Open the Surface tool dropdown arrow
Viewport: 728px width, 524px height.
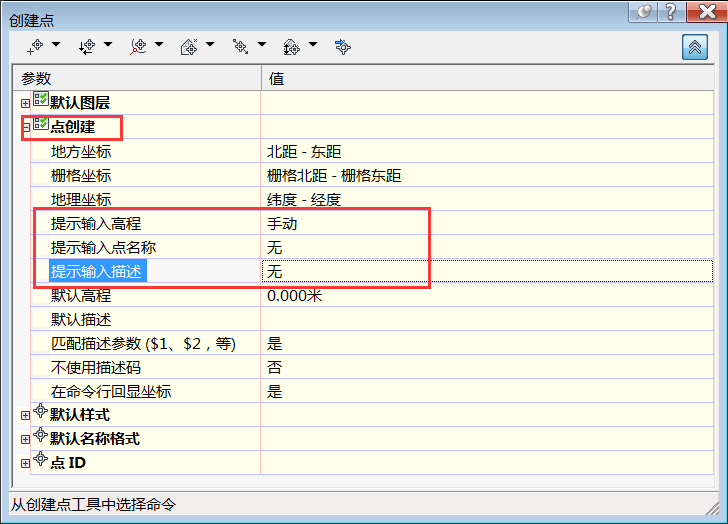click(210, 45)
